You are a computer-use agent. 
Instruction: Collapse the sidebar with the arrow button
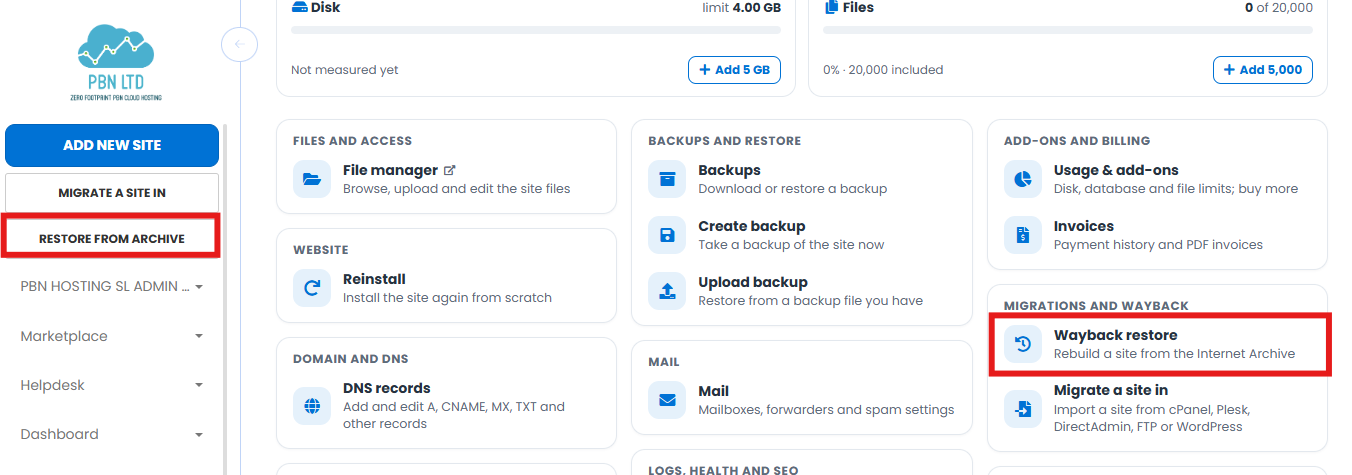coord(239,44)
